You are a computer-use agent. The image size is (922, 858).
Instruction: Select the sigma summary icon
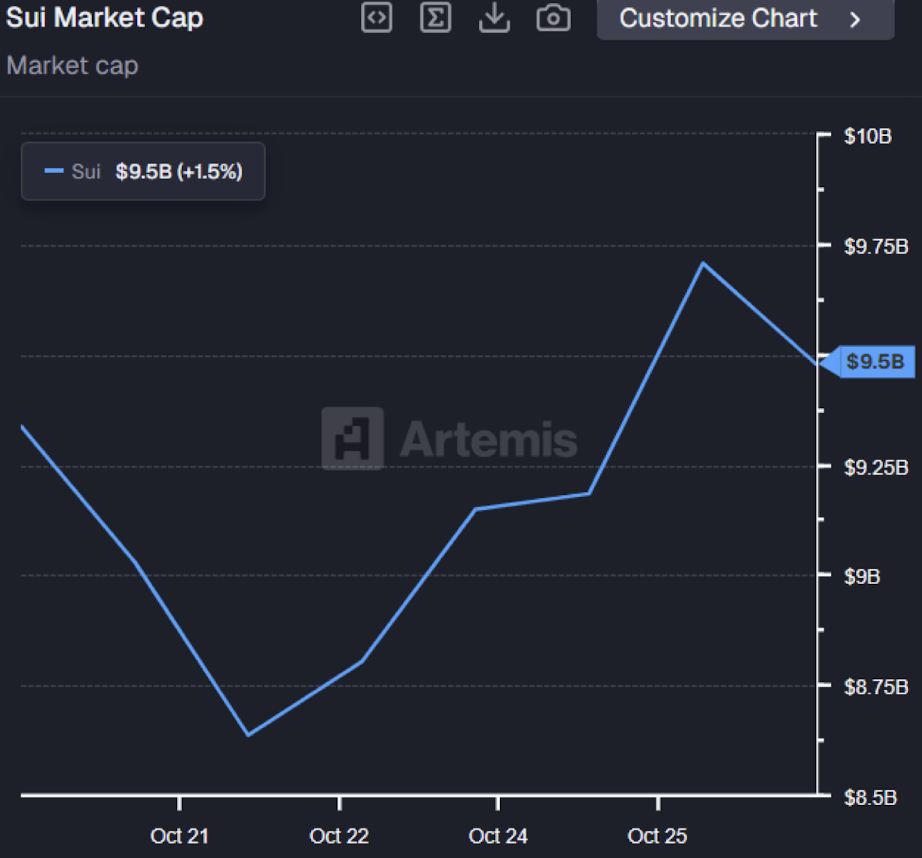click(435, 18)
